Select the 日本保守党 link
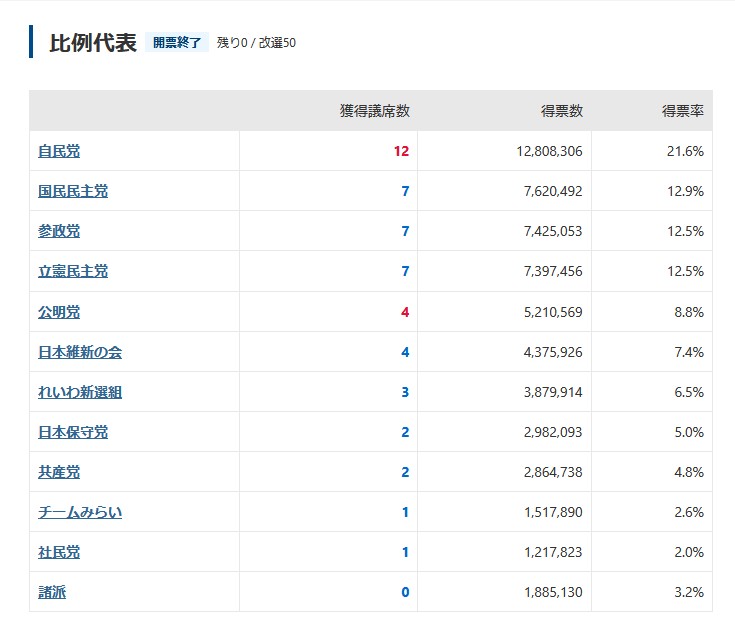 pyautogui.click(x=73, y=432)
